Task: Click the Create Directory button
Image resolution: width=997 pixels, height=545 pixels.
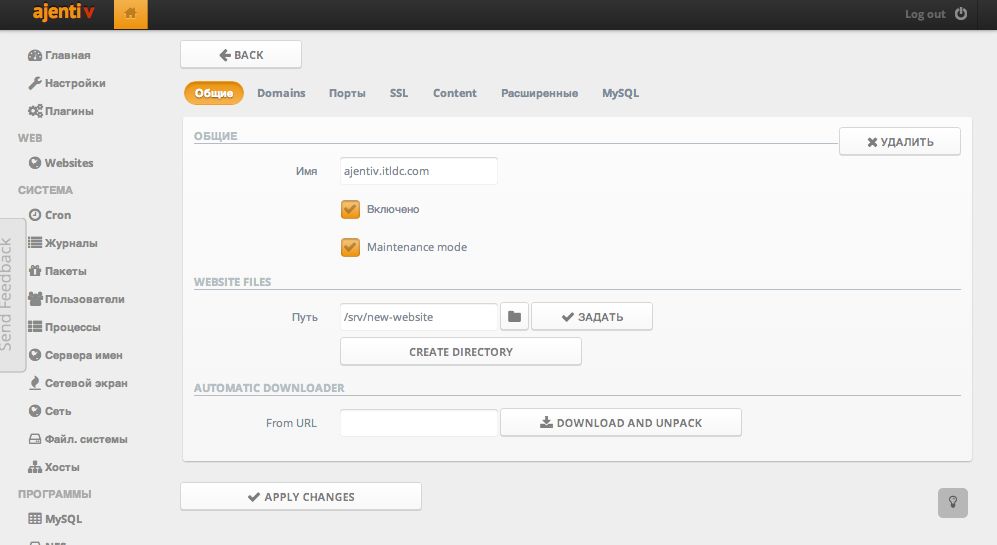Action: coord(461,352)
